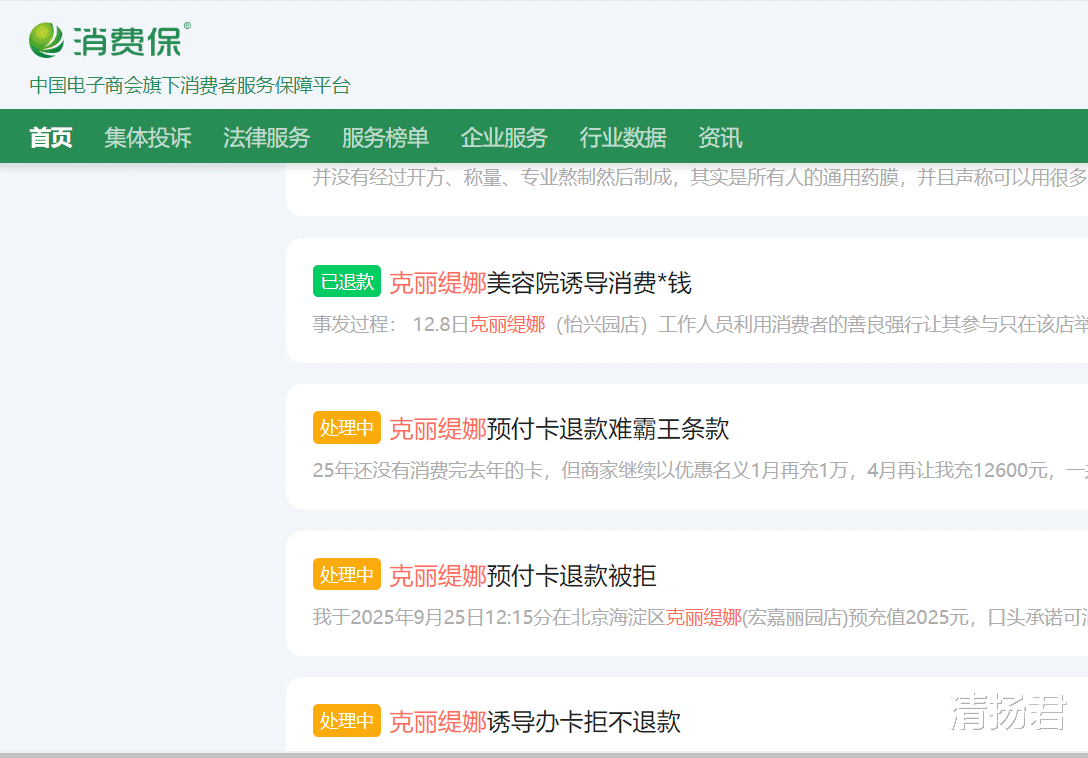Open the 集体投诉 navigation tab
This screenshot has height=758, width=1088.
pyautogui.click(x=148, y=137)
